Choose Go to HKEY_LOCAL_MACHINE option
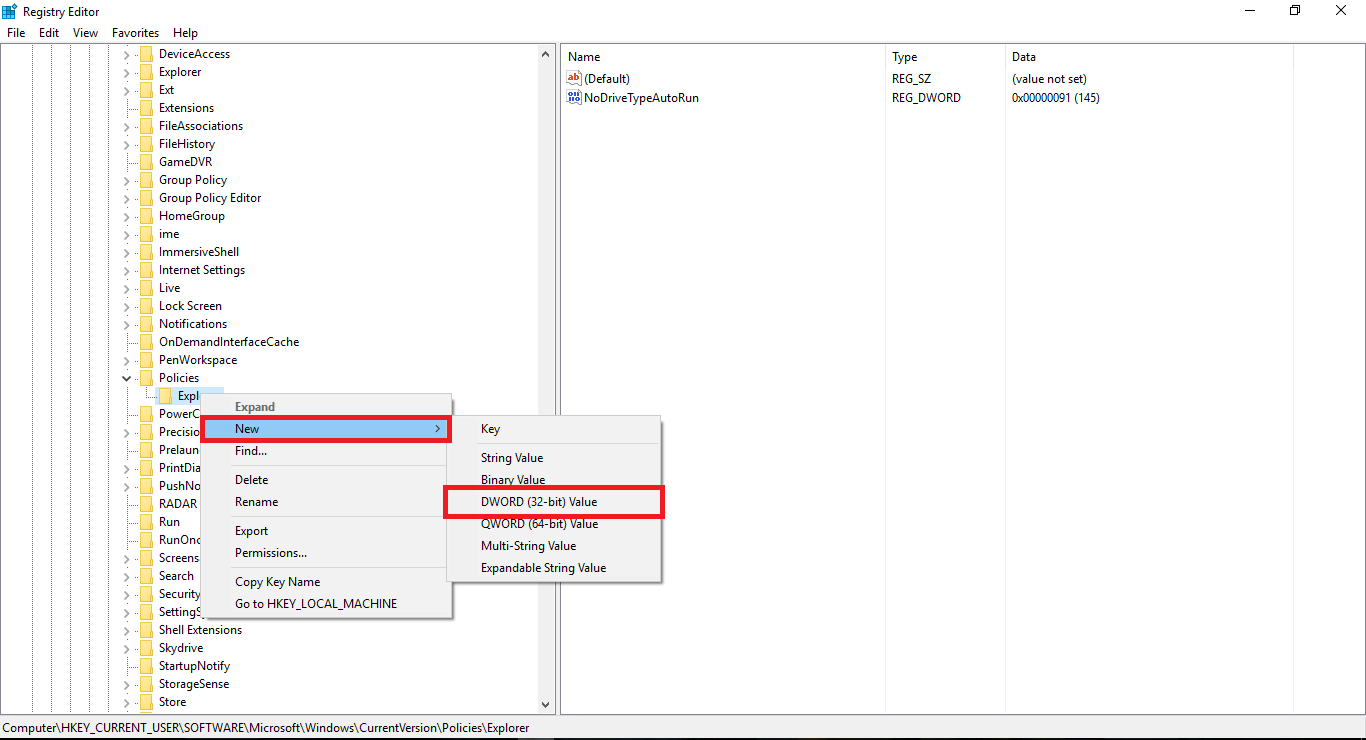 (315, 603)
